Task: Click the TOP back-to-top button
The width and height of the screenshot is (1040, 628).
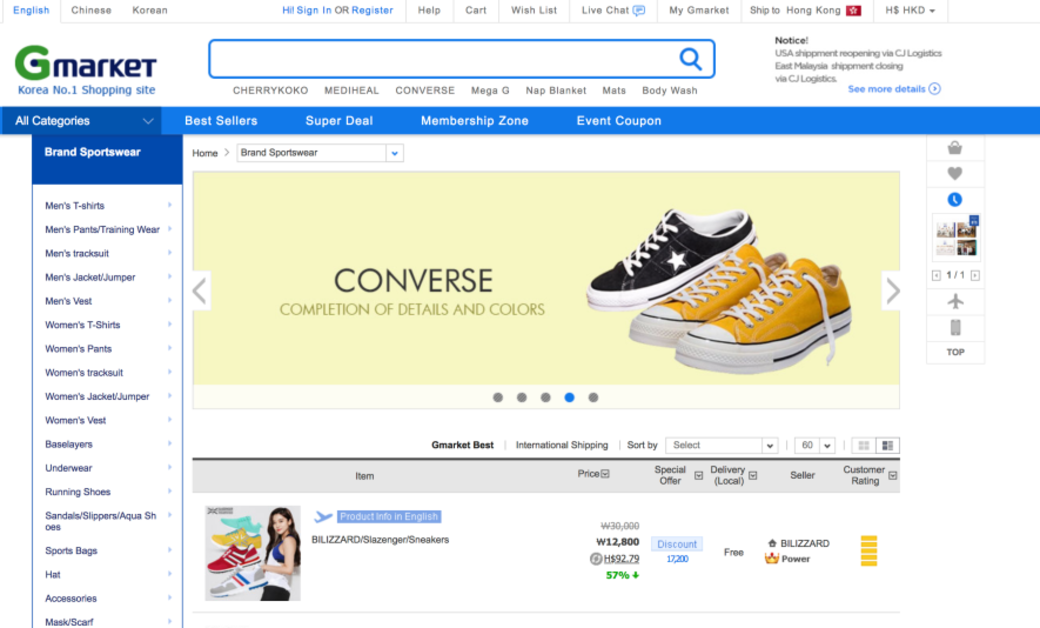Action: click(955, 352)
